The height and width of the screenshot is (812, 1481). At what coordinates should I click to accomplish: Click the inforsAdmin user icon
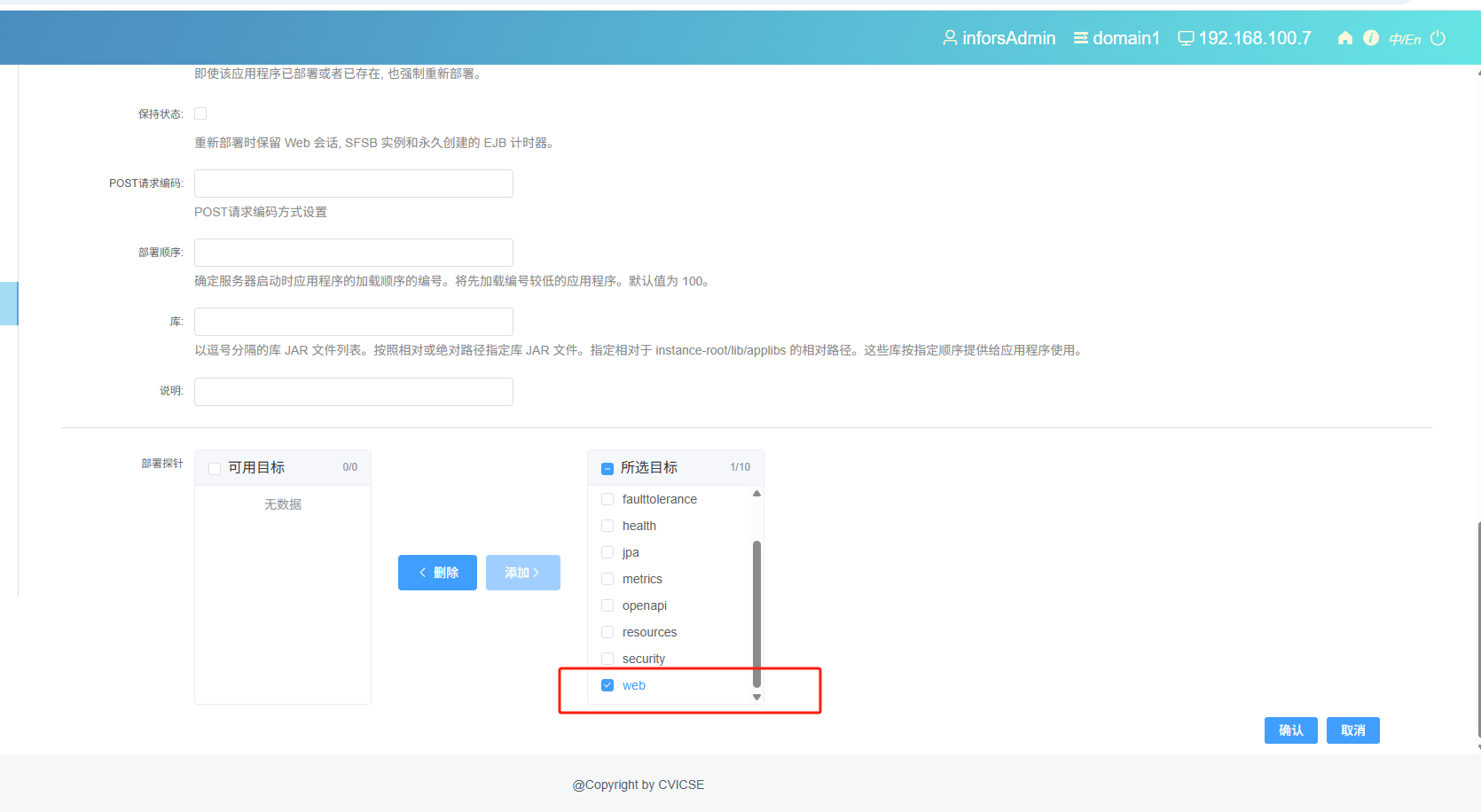[x=950, y=38]
